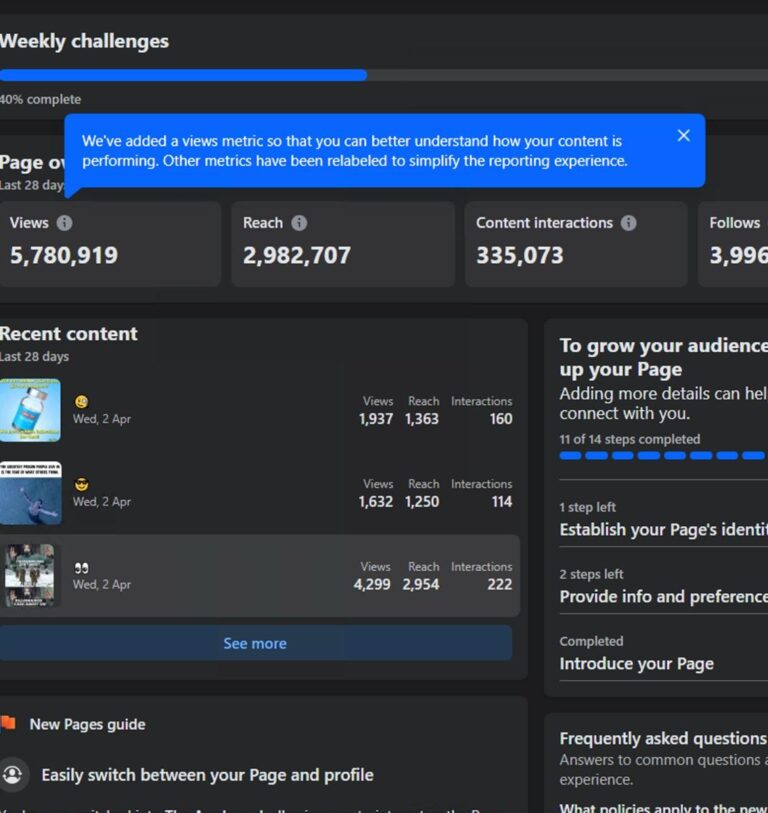
Task: Click the See more button
Action: click(255, 643)
